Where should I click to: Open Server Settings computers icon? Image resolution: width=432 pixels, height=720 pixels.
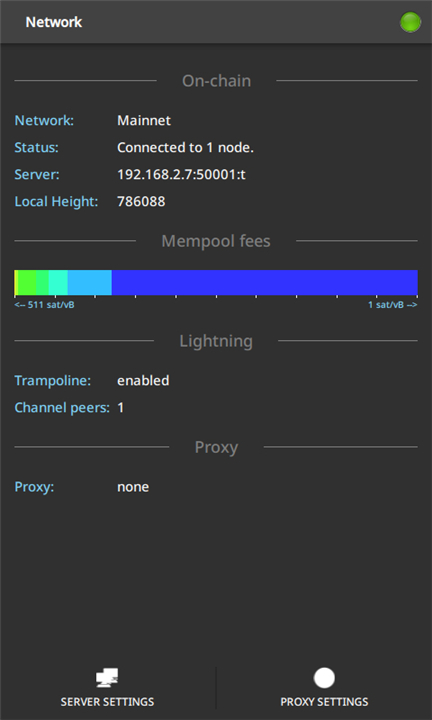(x=107, y=678)
